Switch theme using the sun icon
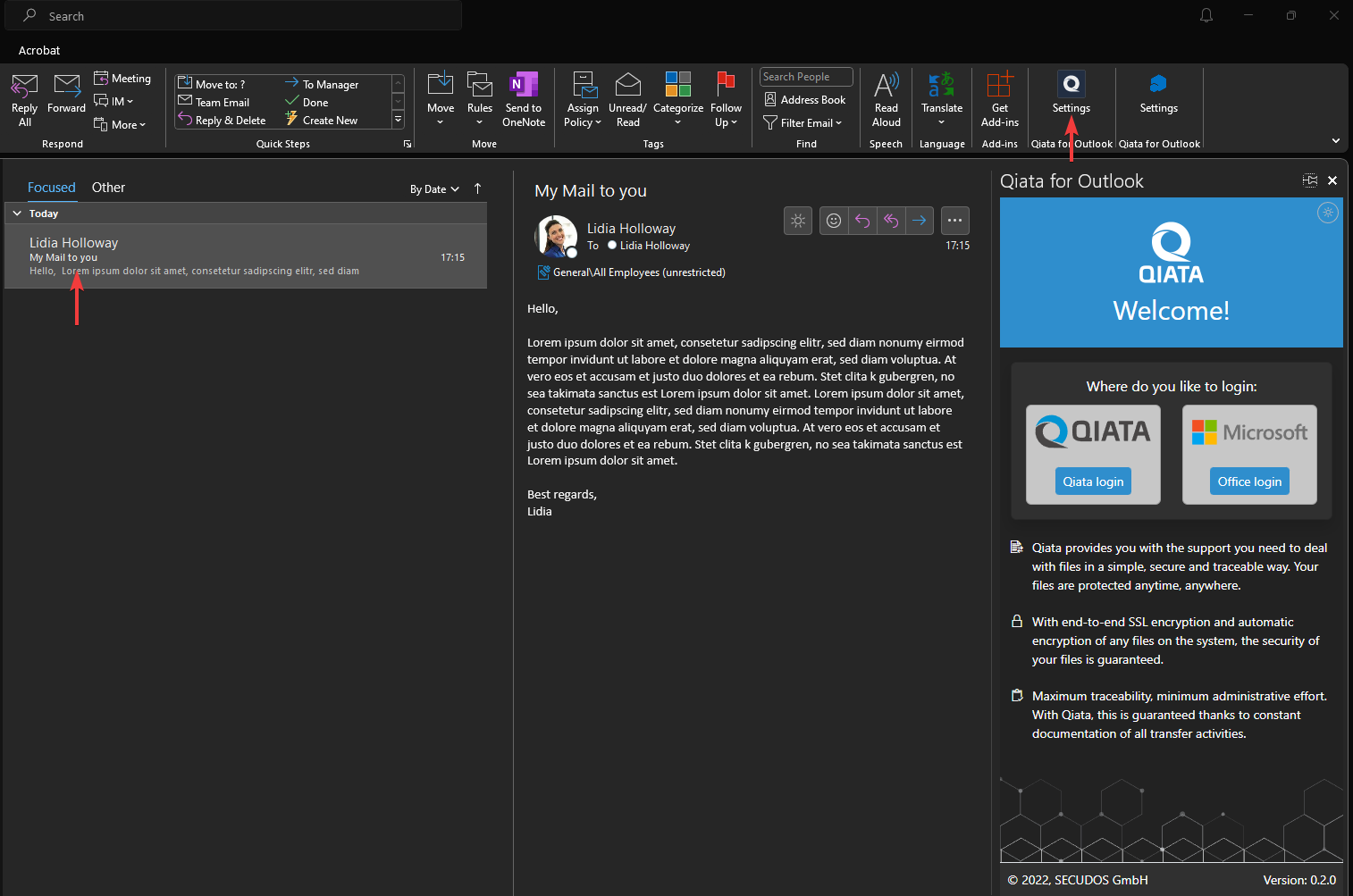Viewport: 1353px width, 896px height. [798, 221]
